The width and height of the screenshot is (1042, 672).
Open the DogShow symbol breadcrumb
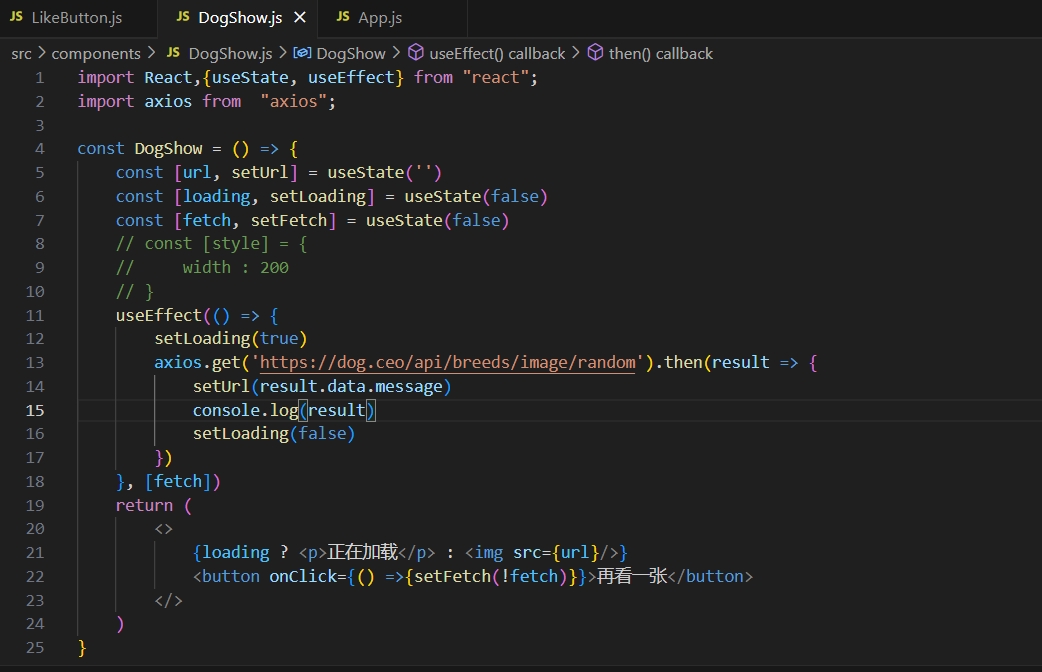point(351,54)
